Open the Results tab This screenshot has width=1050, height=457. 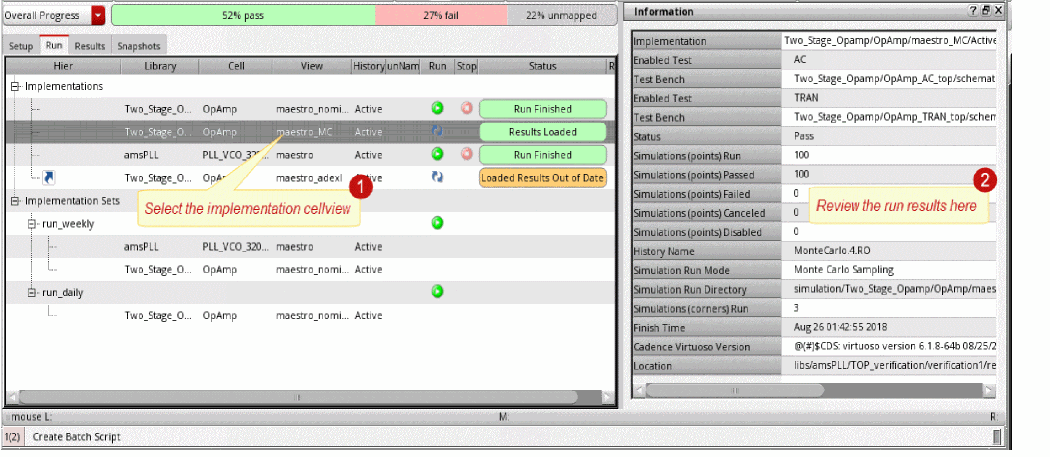tap(90, 46)
